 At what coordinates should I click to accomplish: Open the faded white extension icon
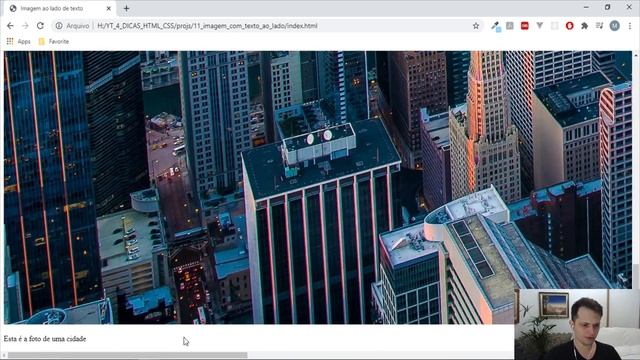click(554, 26)
